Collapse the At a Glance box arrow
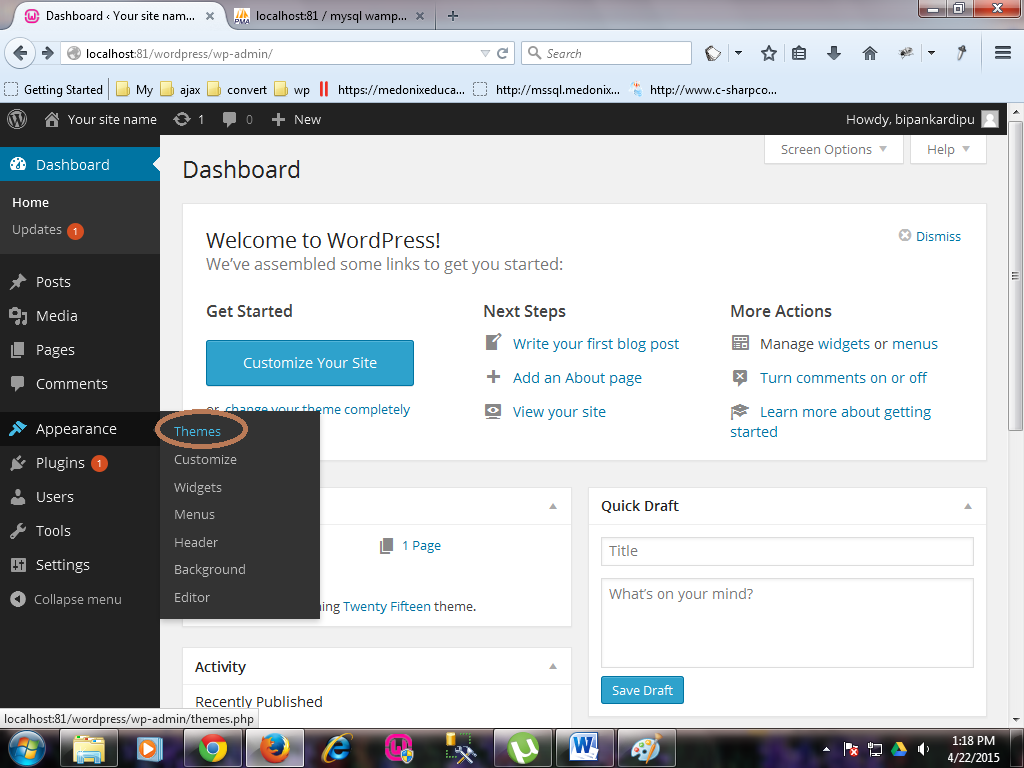1024x768 pixels. coord(552,506)
